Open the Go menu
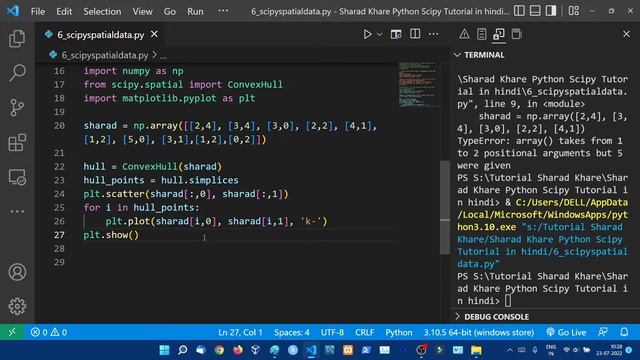Screen dimensions: 640x360 tap(169, 11)
